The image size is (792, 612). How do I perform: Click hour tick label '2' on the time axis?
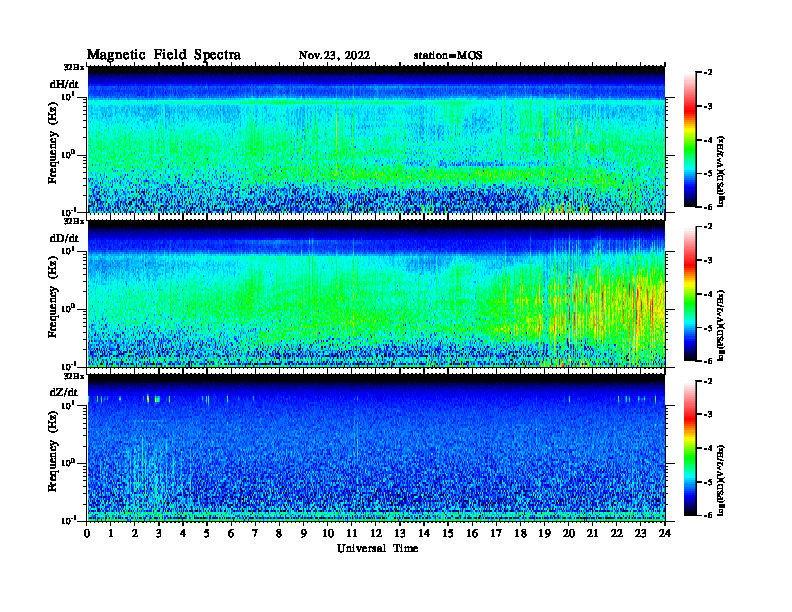[135, 534]
